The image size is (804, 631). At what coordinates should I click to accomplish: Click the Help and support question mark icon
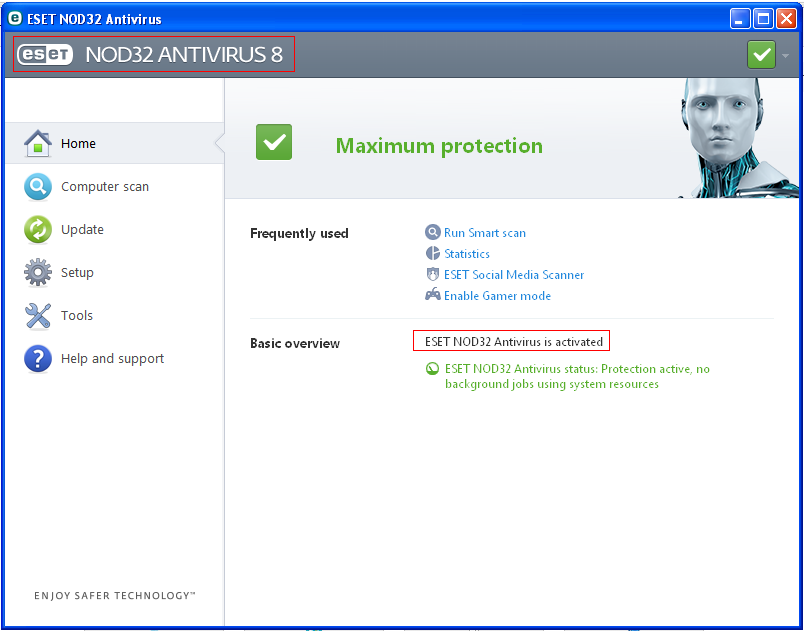pyautogui.click(x=37, y=358)
